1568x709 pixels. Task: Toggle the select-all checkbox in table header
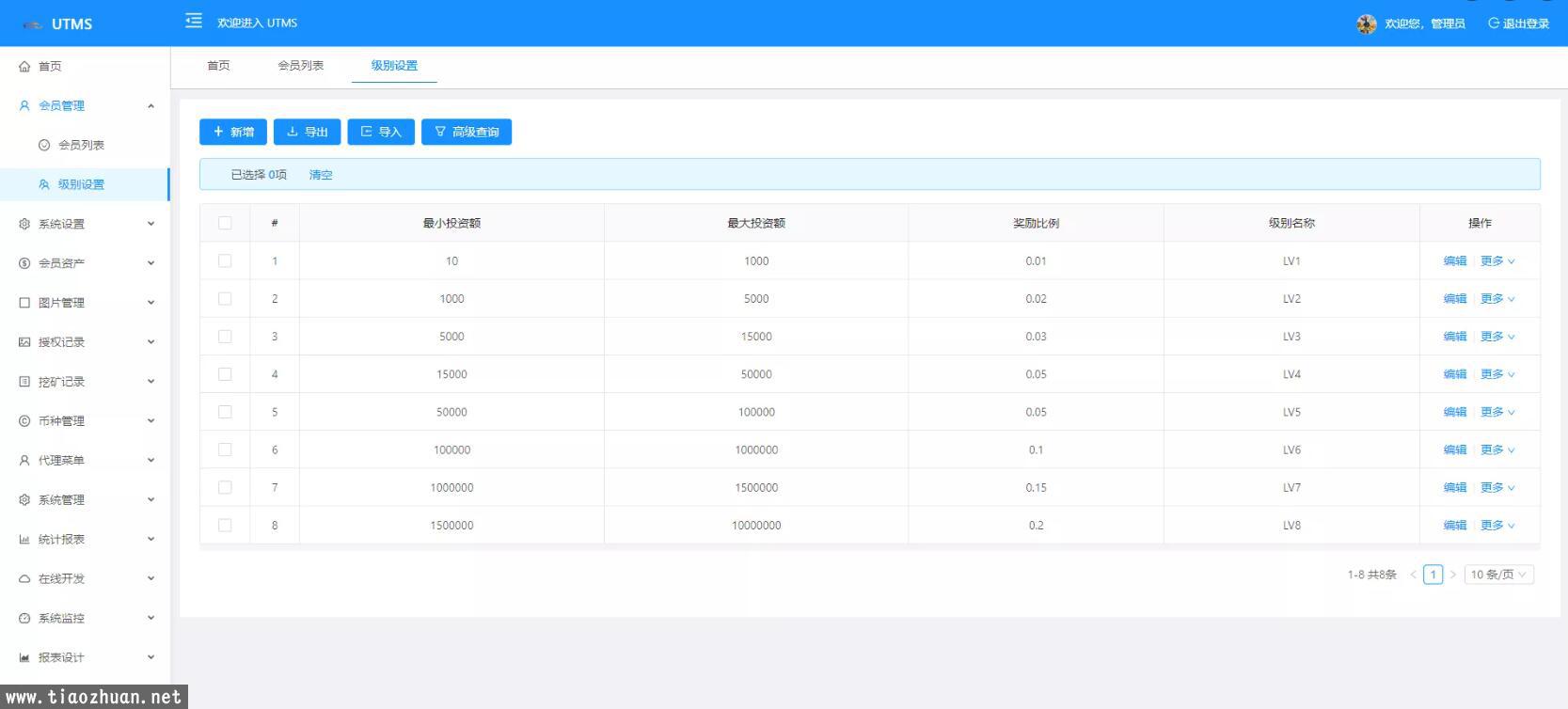click(225, 223)
